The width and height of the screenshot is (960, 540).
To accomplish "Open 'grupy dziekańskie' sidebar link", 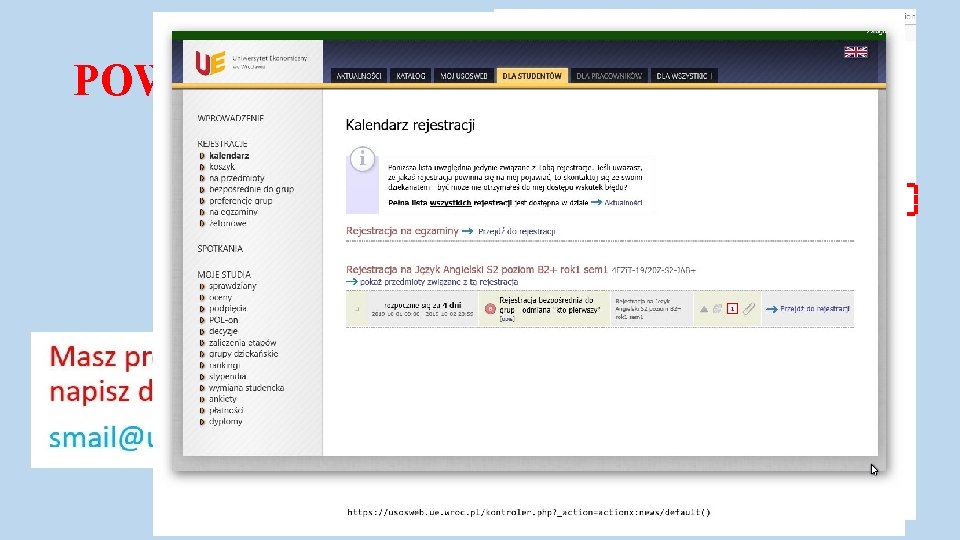I will coord(244,354).
